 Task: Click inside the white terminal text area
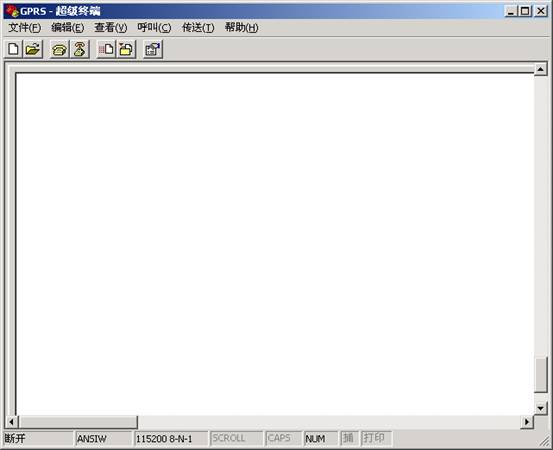(275, 243)
